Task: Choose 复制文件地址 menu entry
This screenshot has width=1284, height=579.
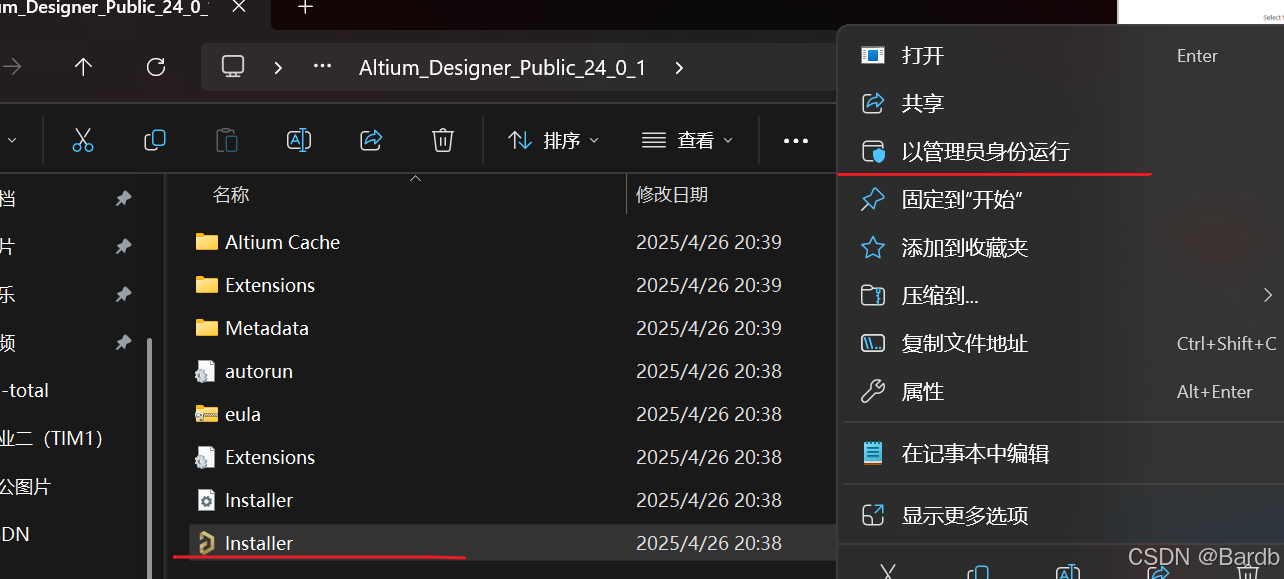Action: tap(1062, 344)
